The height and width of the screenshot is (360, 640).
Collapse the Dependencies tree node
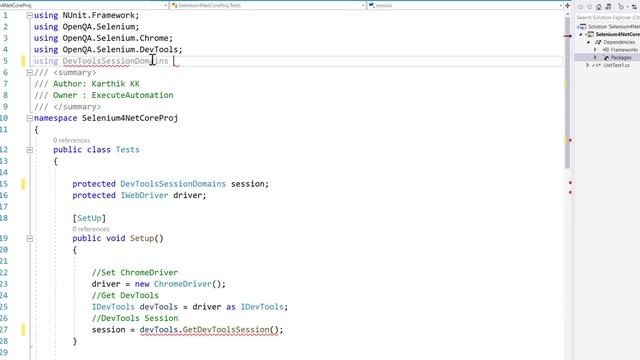point(589,42)
